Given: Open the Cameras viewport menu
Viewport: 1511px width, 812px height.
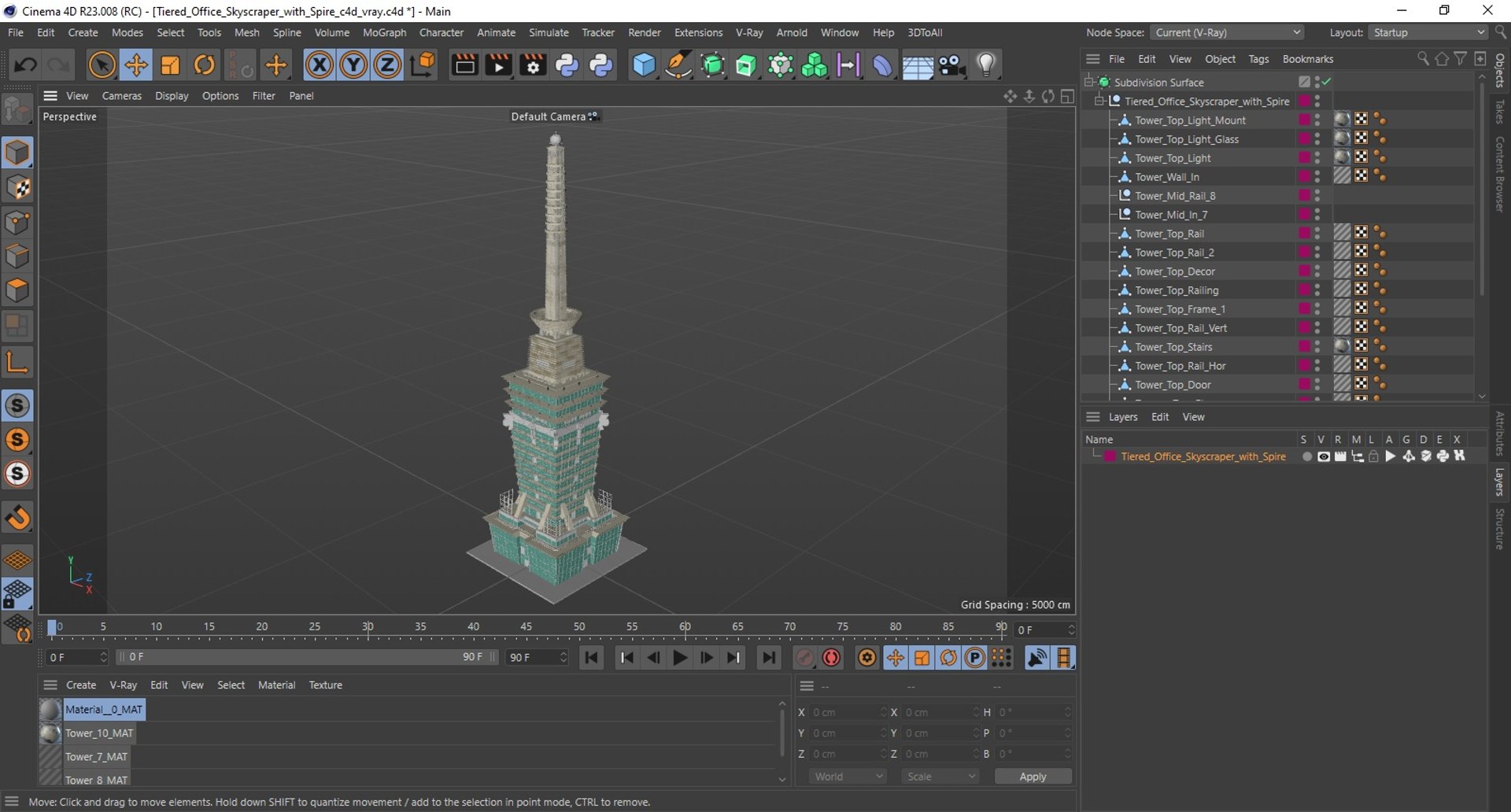Looking at the screenshot, I should pos(122,96).
